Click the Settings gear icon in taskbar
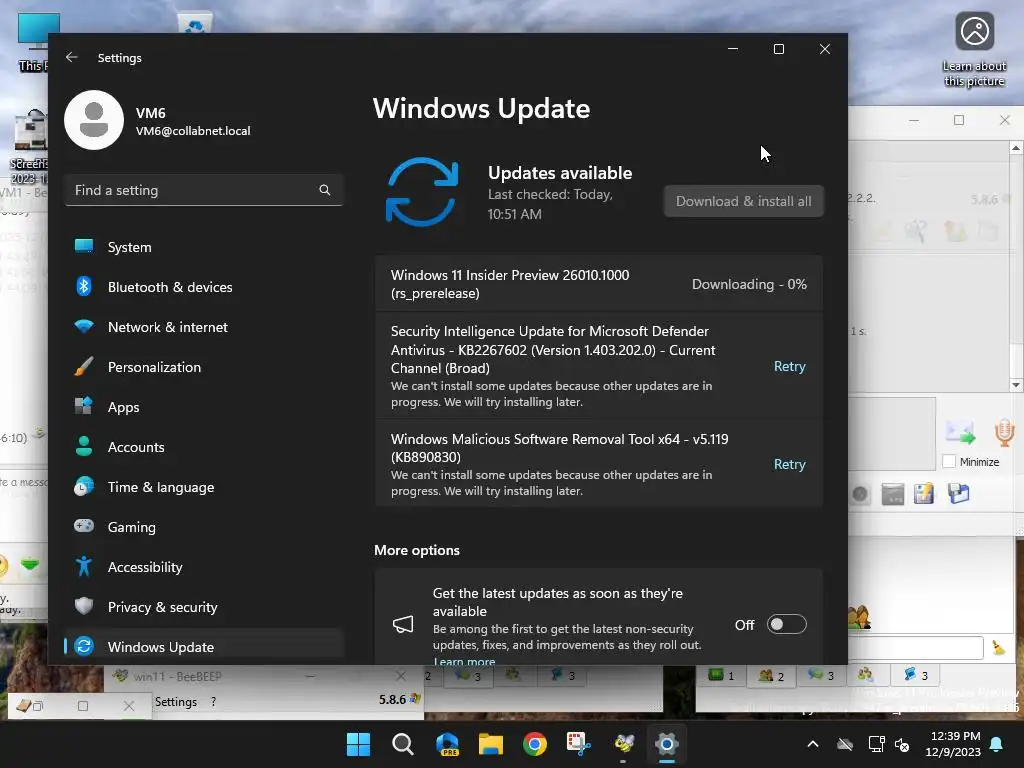 pyautogui.click(x=667, y=744)
